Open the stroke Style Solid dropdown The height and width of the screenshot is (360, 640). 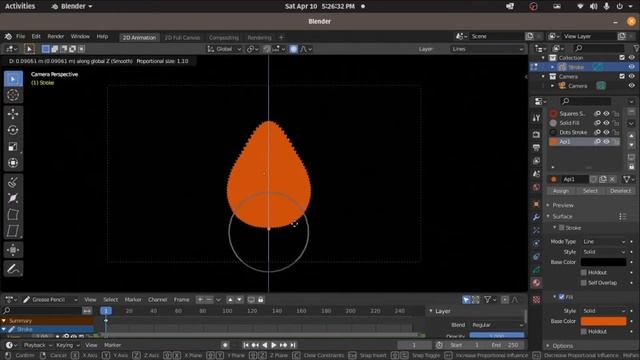pos(603,252)
